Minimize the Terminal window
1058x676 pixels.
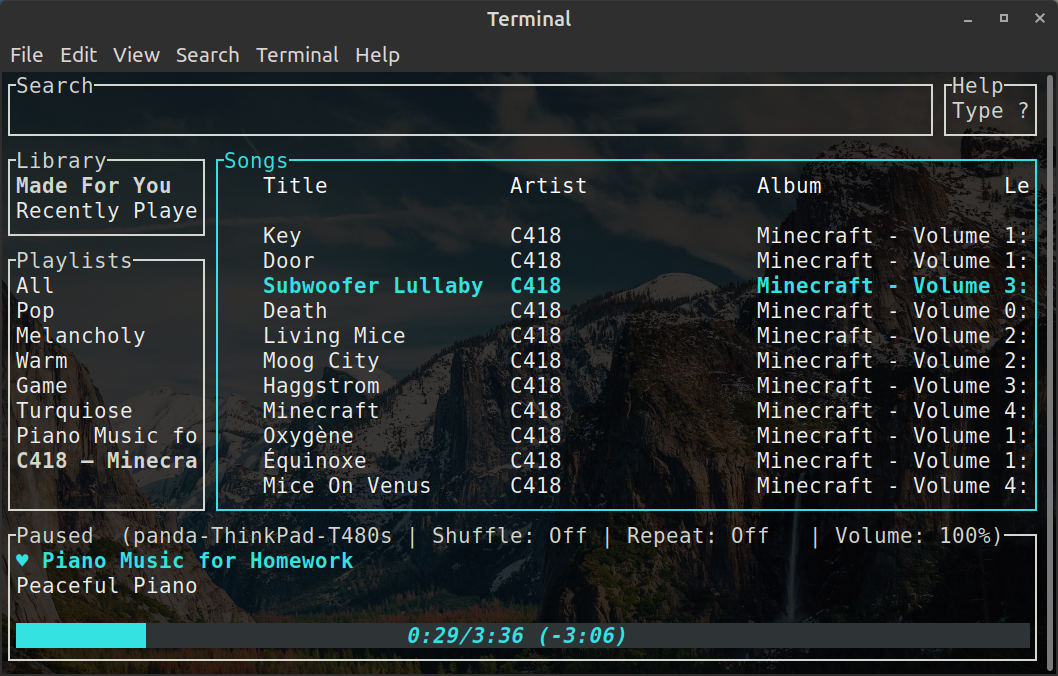pos(968,19)
